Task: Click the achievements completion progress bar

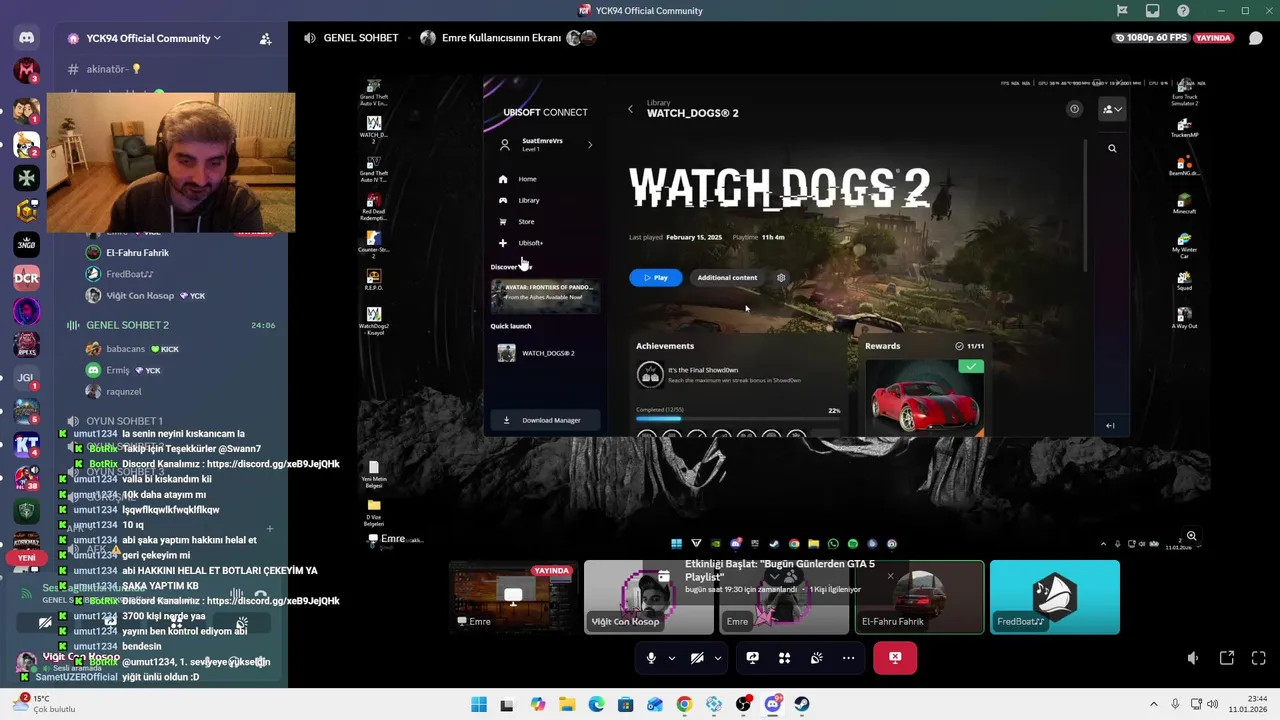Action: (738, 419)
